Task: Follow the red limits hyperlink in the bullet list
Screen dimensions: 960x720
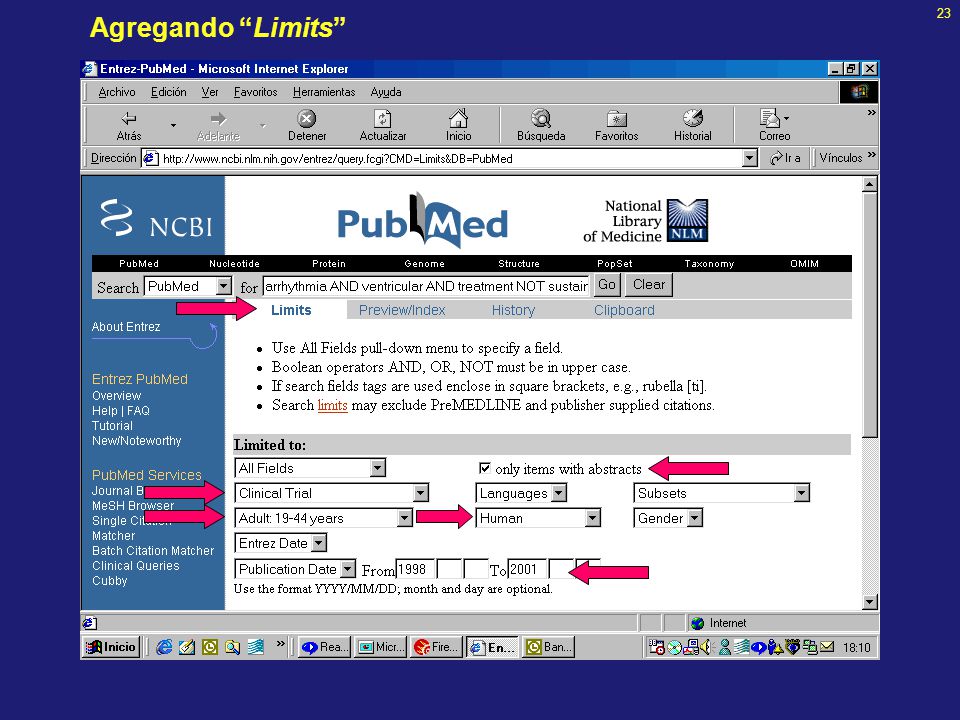Action: click(x=332, y=405)
